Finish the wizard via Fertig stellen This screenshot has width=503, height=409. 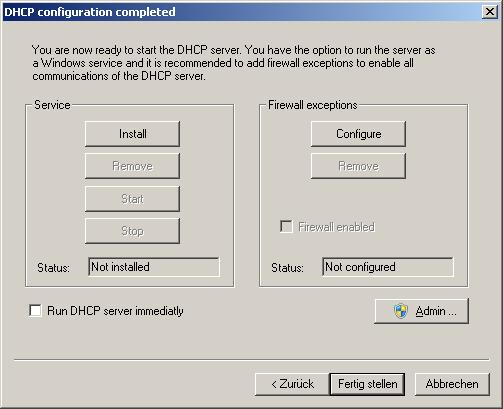click(x=367, y=384)
